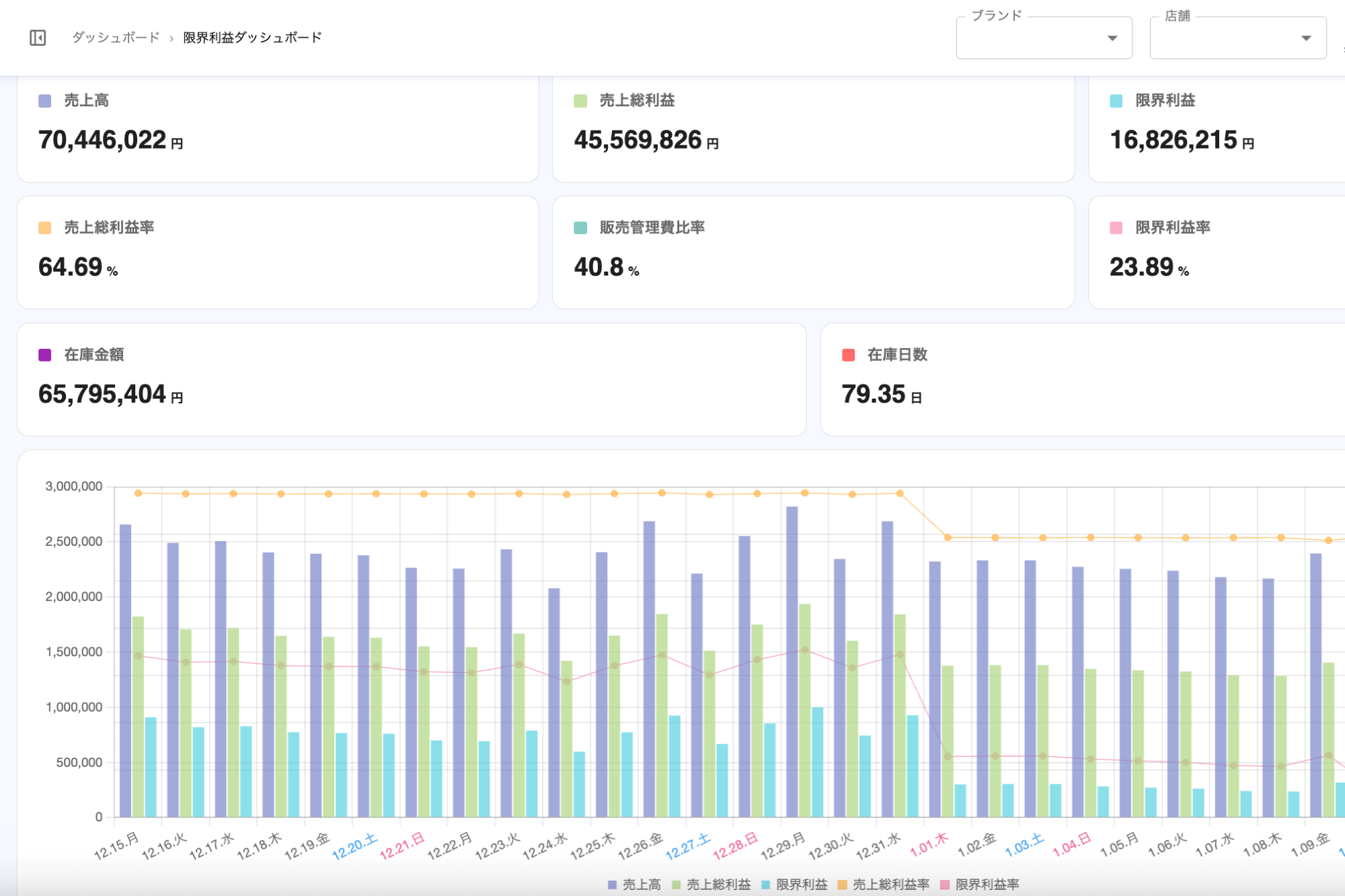1345x896 pixels.
Task: Go to ダッシュボード breadcrumb link
Action: [x=116, y=38]
